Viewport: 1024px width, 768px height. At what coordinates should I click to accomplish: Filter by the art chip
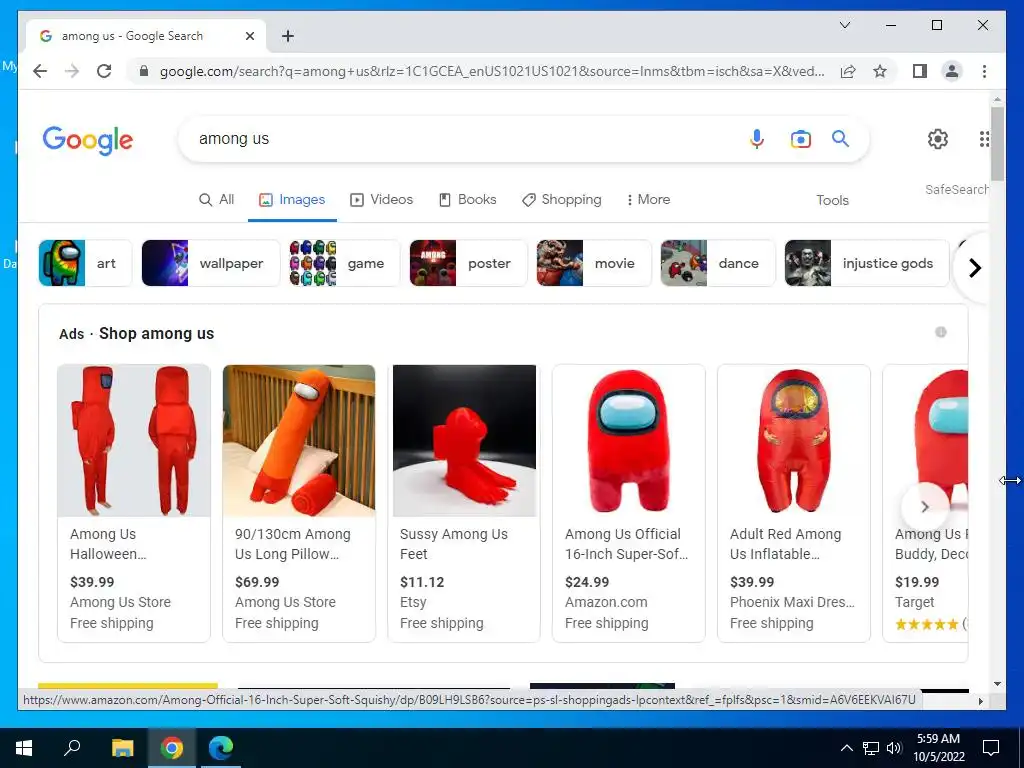coord(86,263)
